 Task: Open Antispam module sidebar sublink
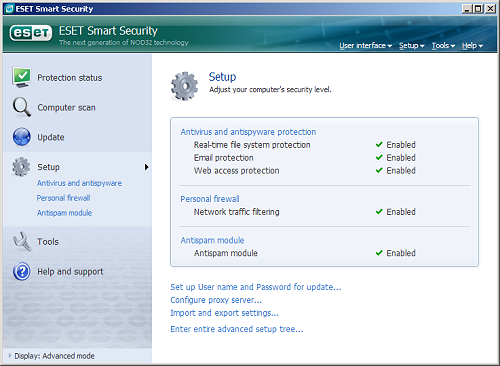[x=64, y=213]
